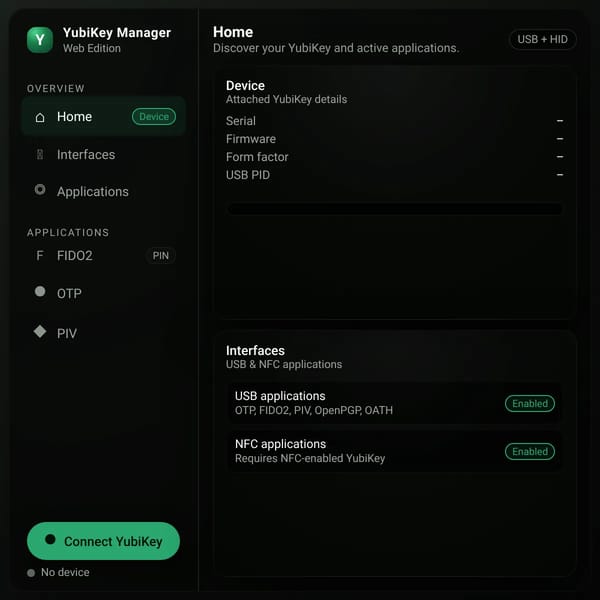Click the F icon beside FIDO2
This screenshot has width=600, height=600.
pyautogui.click(x=40, y=256)
